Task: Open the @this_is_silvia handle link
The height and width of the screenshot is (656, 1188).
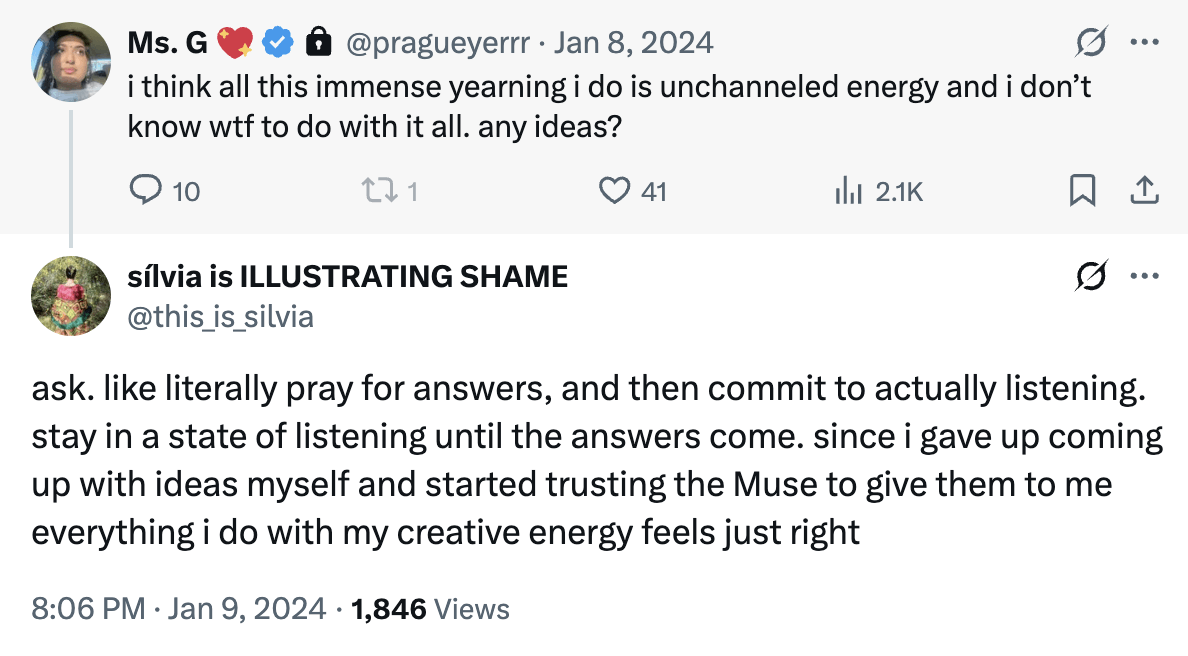Action: (221, 317)
